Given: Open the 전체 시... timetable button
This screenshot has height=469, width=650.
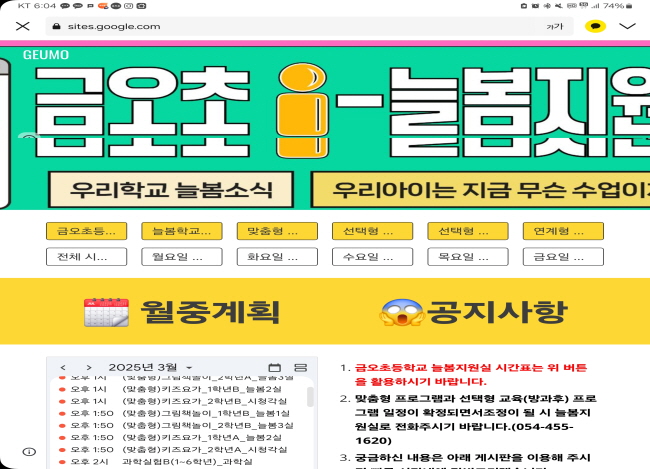Looking at the screenshot, I should (86, 257).
